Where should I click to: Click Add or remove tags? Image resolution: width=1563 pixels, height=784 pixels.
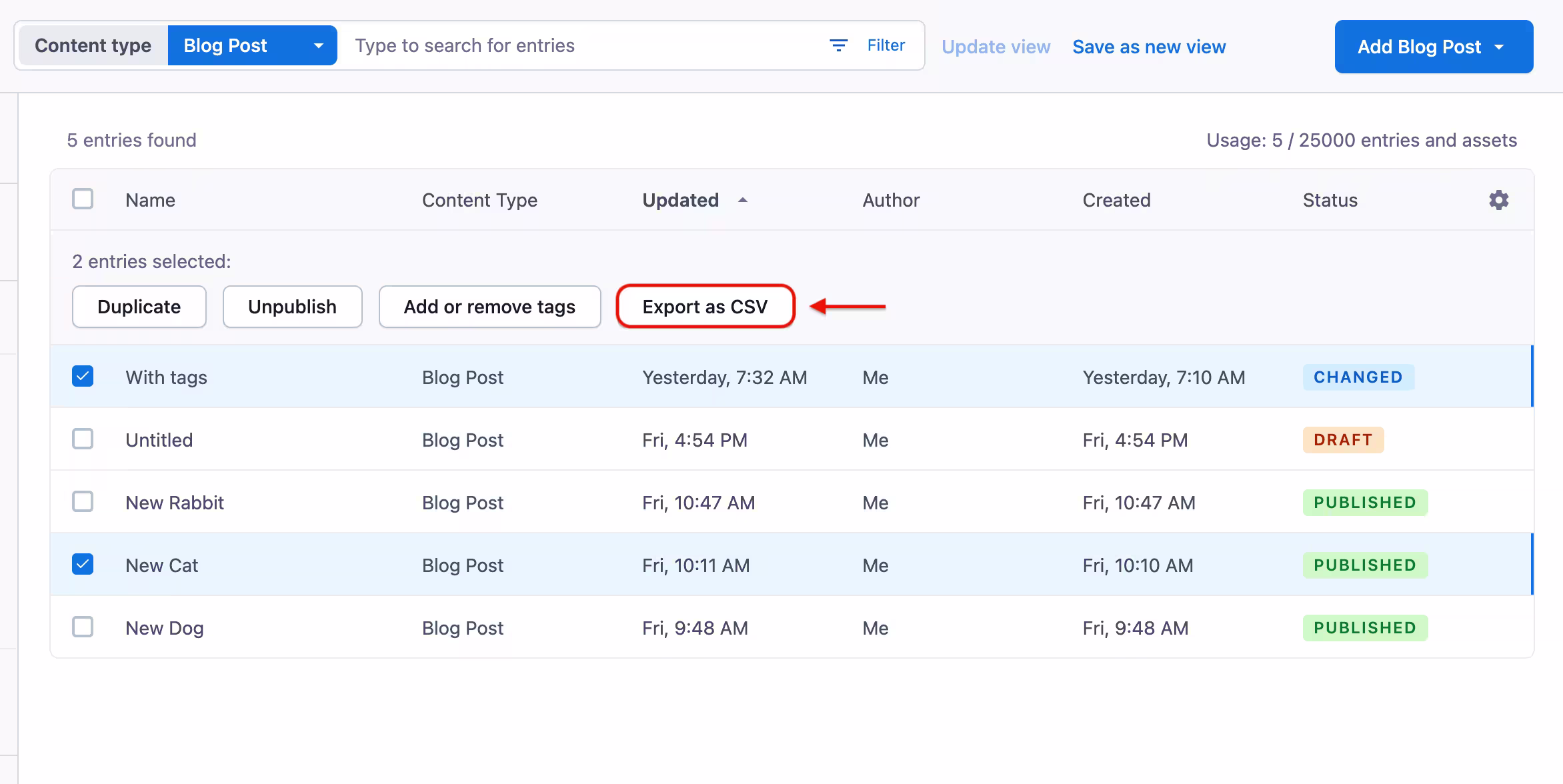click(489, 307)
